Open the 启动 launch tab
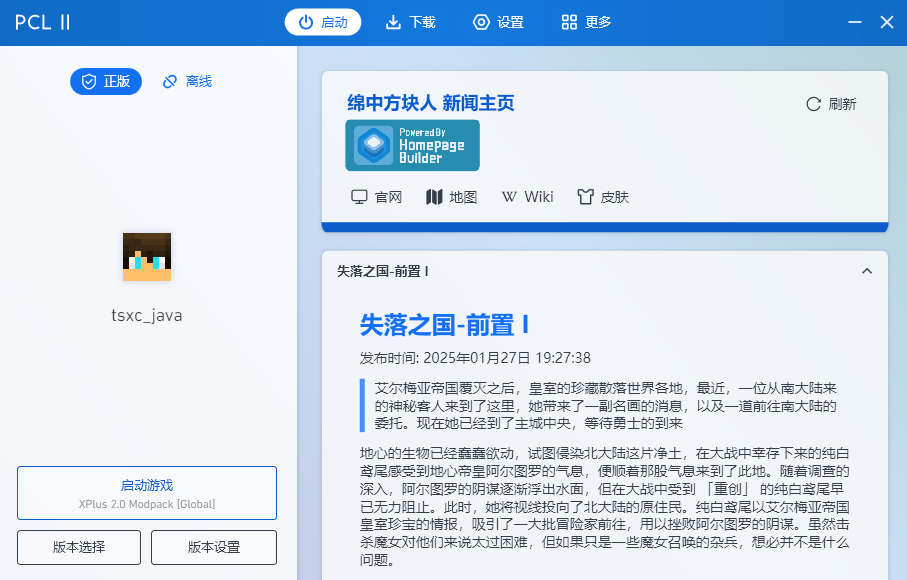Viewport: 907px width, 580px height. pos(323,23)
